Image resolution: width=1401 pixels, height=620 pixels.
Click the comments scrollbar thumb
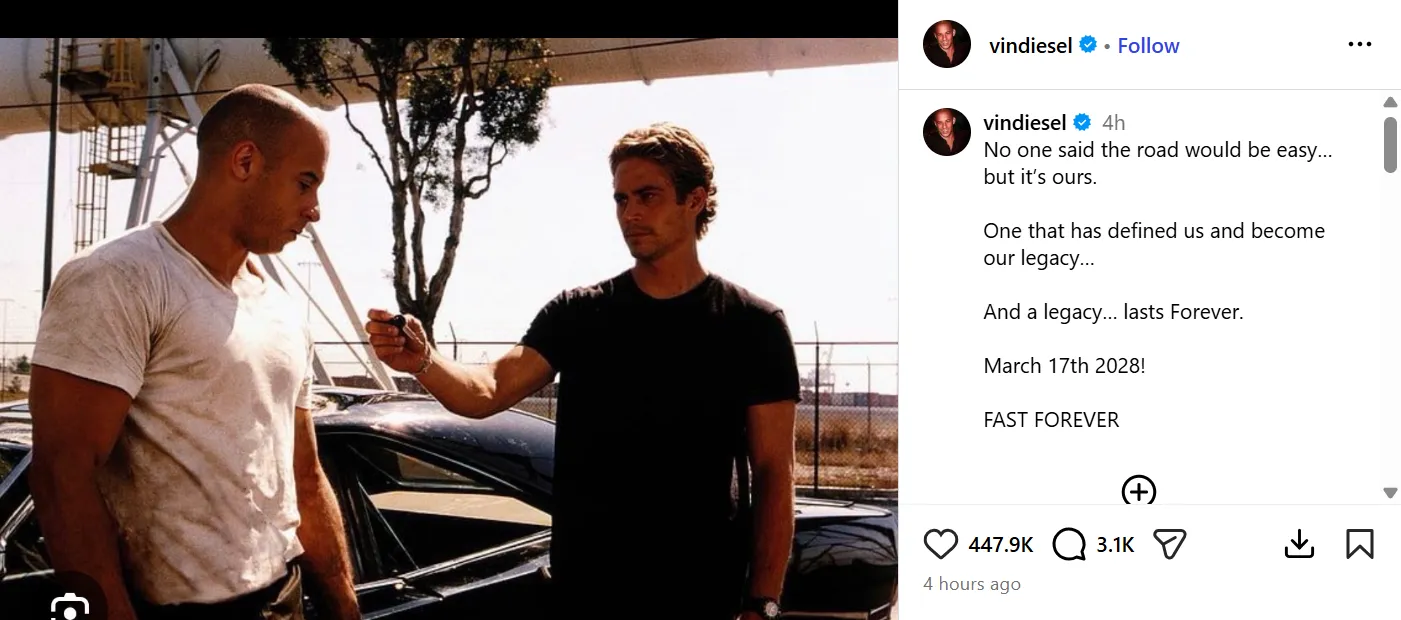coord(1390,144)
